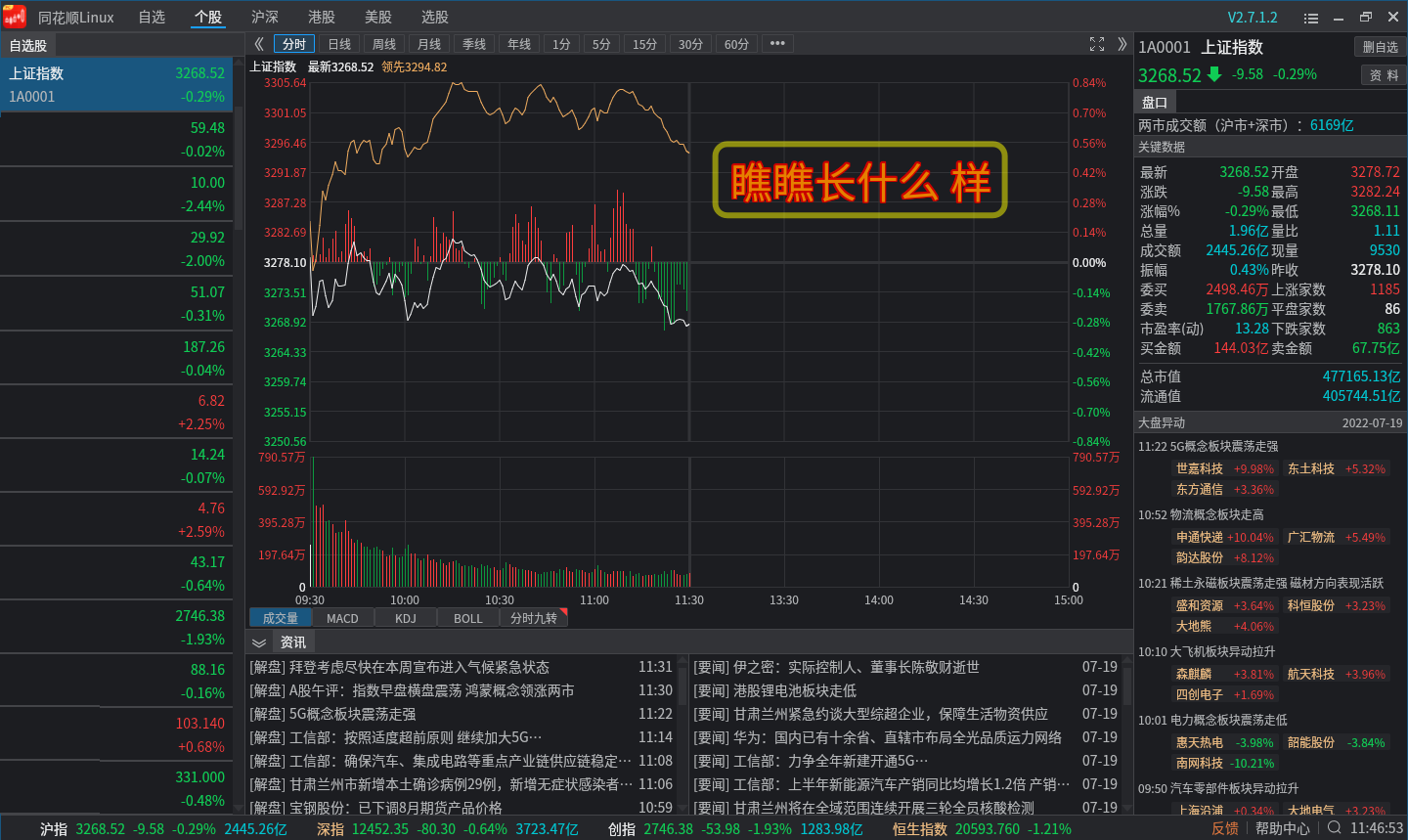Screen dimensions: 1408x840
Task: Select the 分时 intraday chart period
Action: [x=294, y=44]
